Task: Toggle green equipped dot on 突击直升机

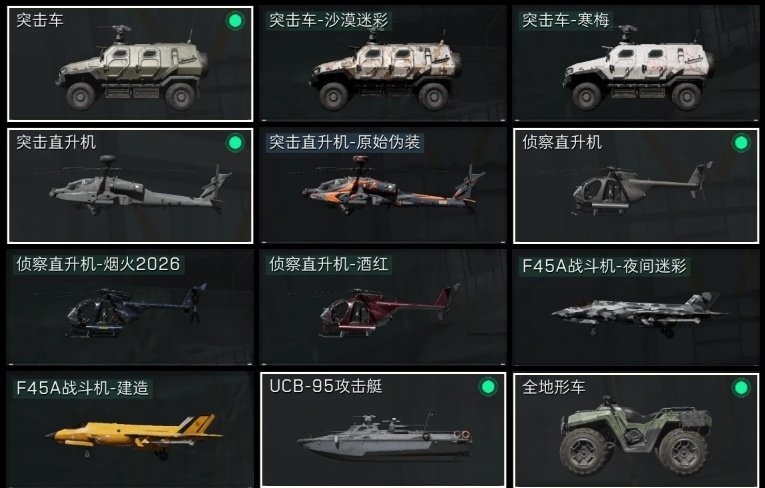Action: click(235, 143)
